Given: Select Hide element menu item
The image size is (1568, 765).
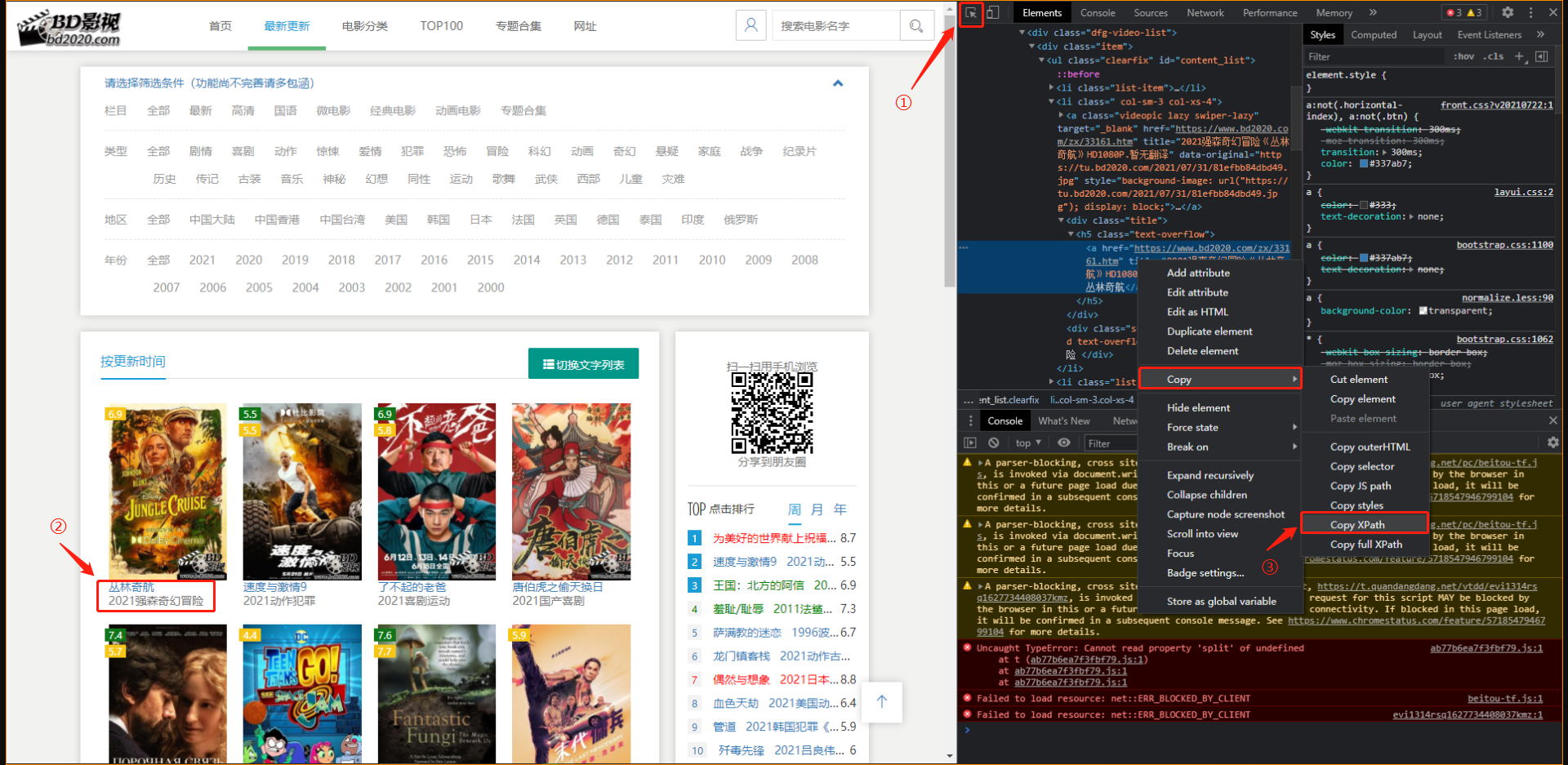Looking at the screenshot, I should 1220,407.
